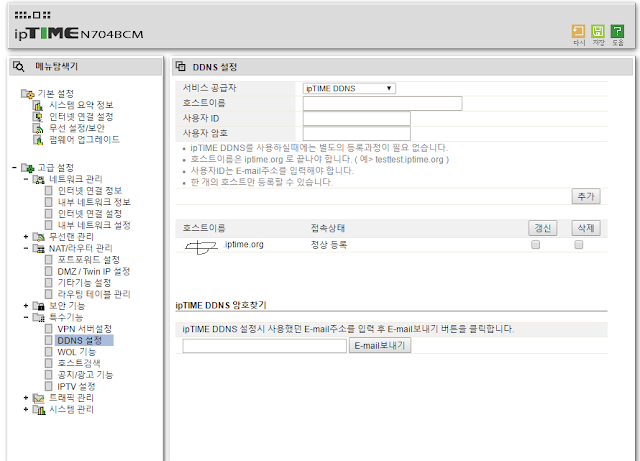Click the 삭제 button
This screenshot has height=461, width=640.
pyautogui.click(x=586, y=228)
